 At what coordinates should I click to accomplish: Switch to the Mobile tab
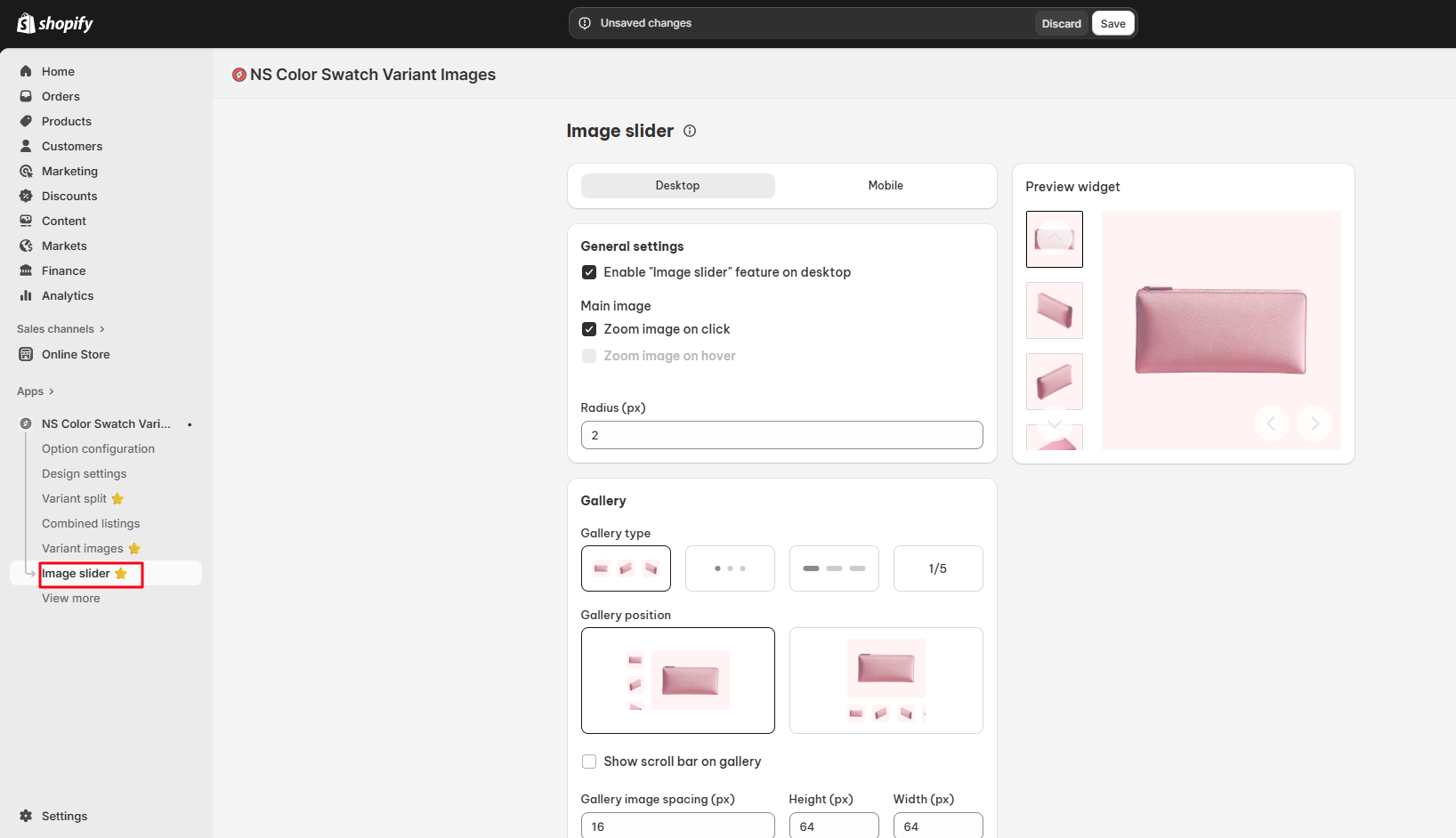click(x=886, y=186)
